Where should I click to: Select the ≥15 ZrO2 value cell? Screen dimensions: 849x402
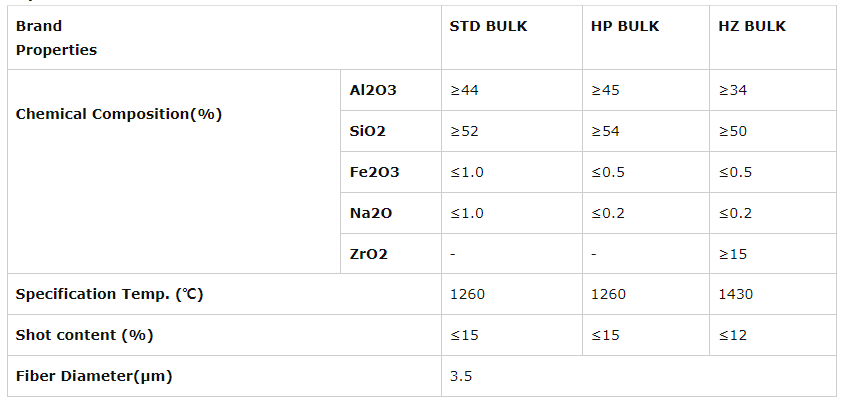pos(733,254)
